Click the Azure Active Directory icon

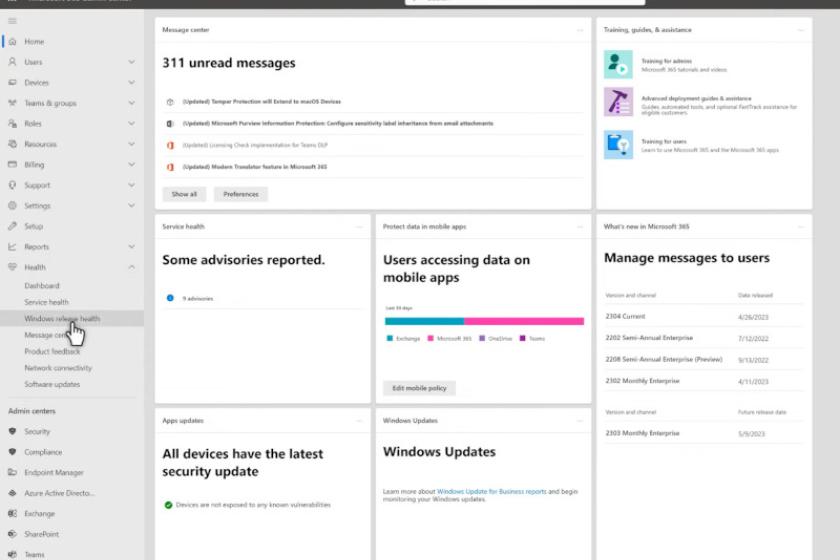point(12,492)
